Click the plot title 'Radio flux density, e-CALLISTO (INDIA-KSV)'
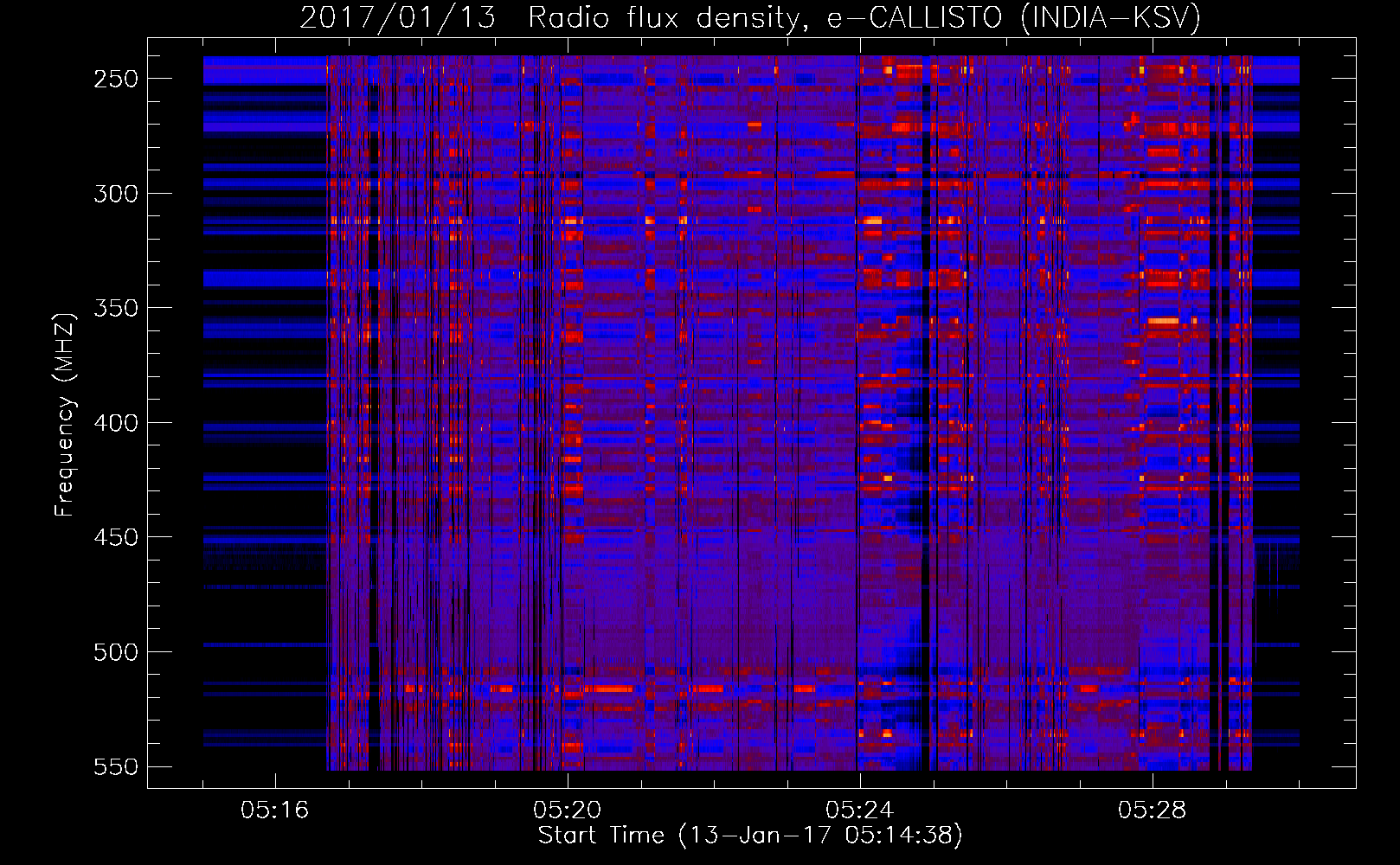The width and height of the screenshot is (1400, 865). click(864, 18)
